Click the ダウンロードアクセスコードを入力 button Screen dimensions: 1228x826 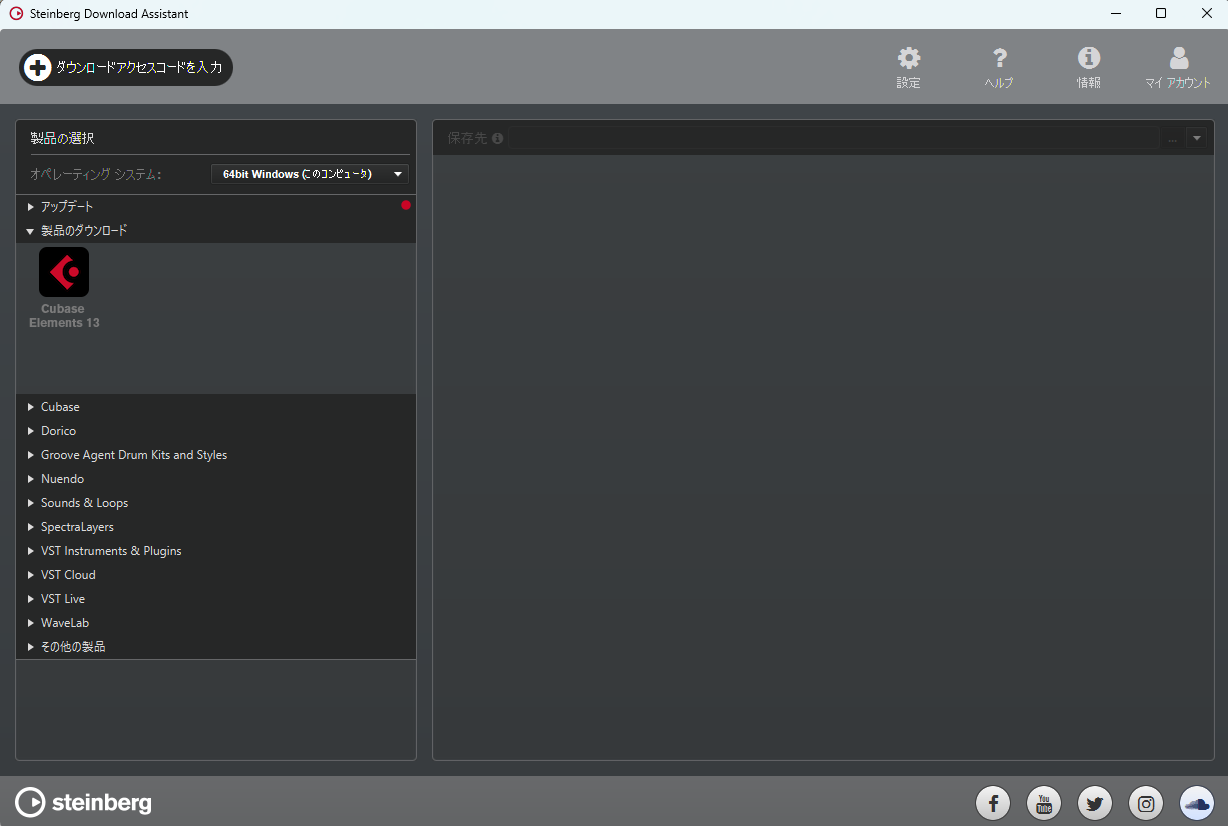click(126, 67)
